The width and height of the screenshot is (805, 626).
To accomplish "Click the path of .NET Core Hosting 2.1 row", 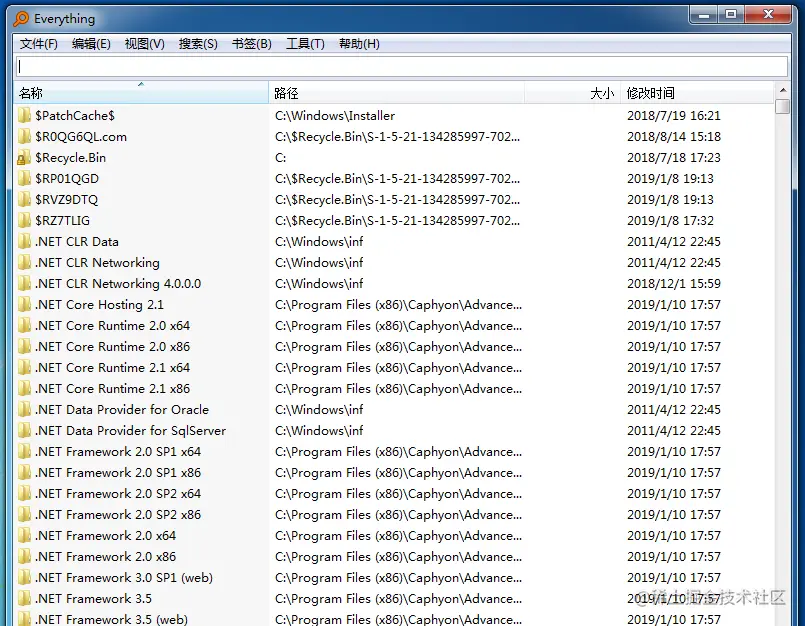I will point(398,305).
